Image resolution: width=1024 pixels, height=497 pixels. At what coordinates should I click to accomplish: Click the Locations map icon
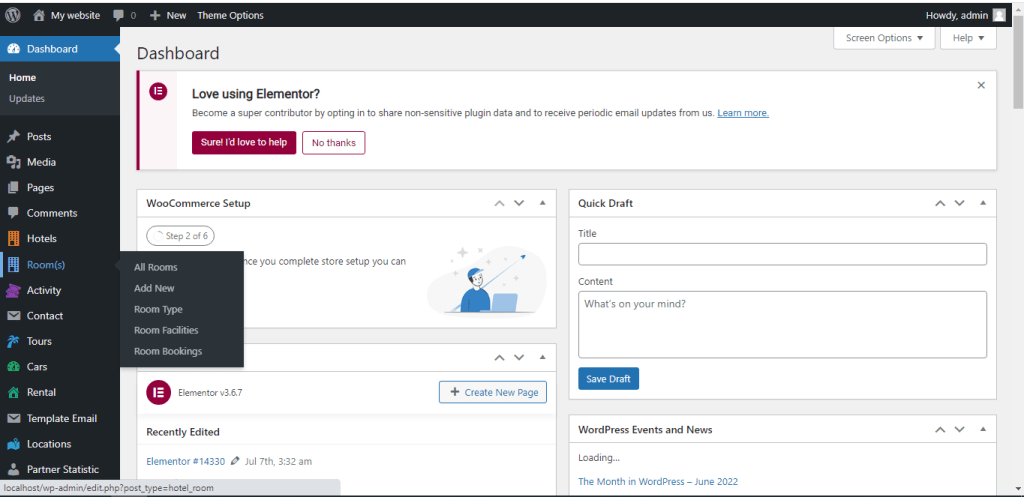tap(13, 444)
